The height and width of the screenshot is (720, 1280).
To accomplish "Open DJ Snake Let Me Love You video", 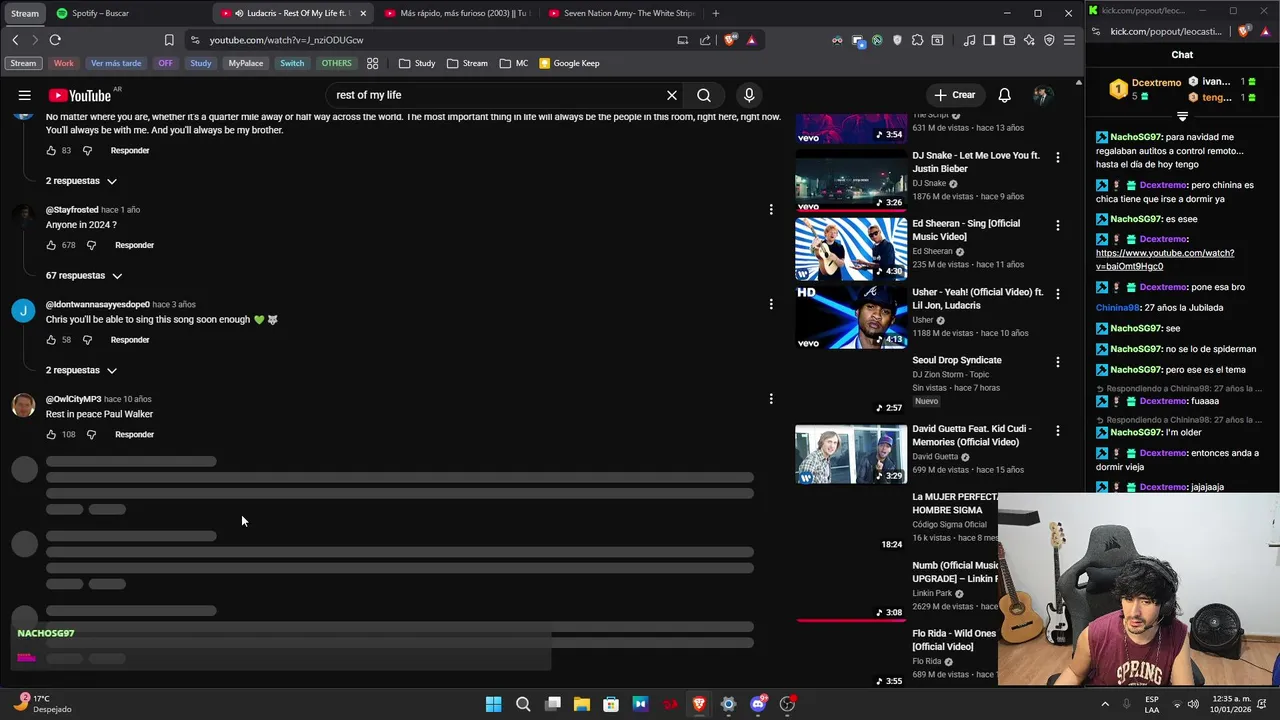I will [x=977, y=162].
